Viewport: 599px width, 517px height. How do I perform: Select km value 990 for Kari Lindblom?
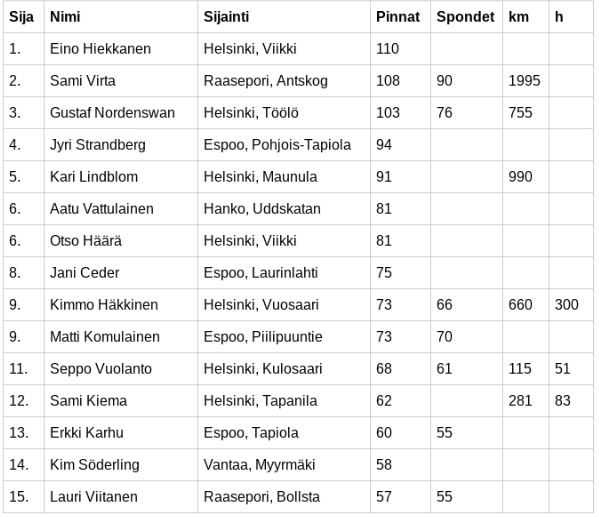point(520,177)
